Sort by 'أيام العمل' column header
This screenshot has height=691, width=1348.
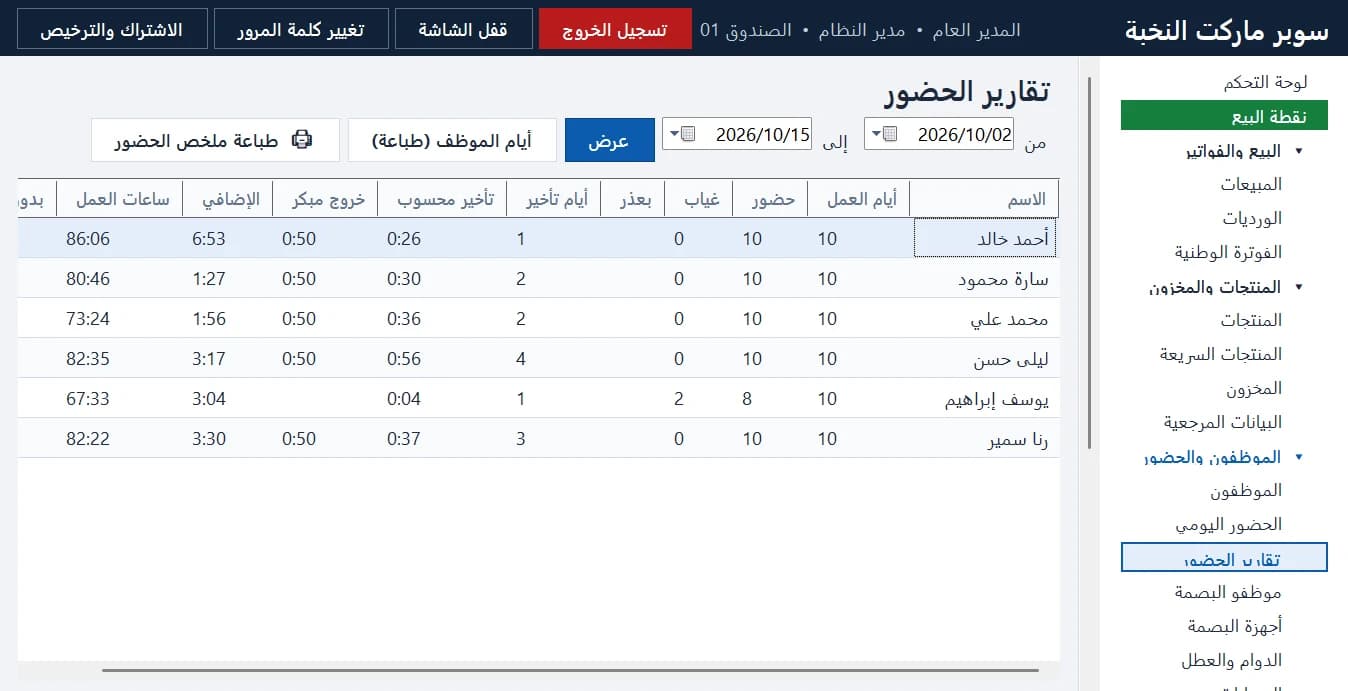[x=859, y=199]
